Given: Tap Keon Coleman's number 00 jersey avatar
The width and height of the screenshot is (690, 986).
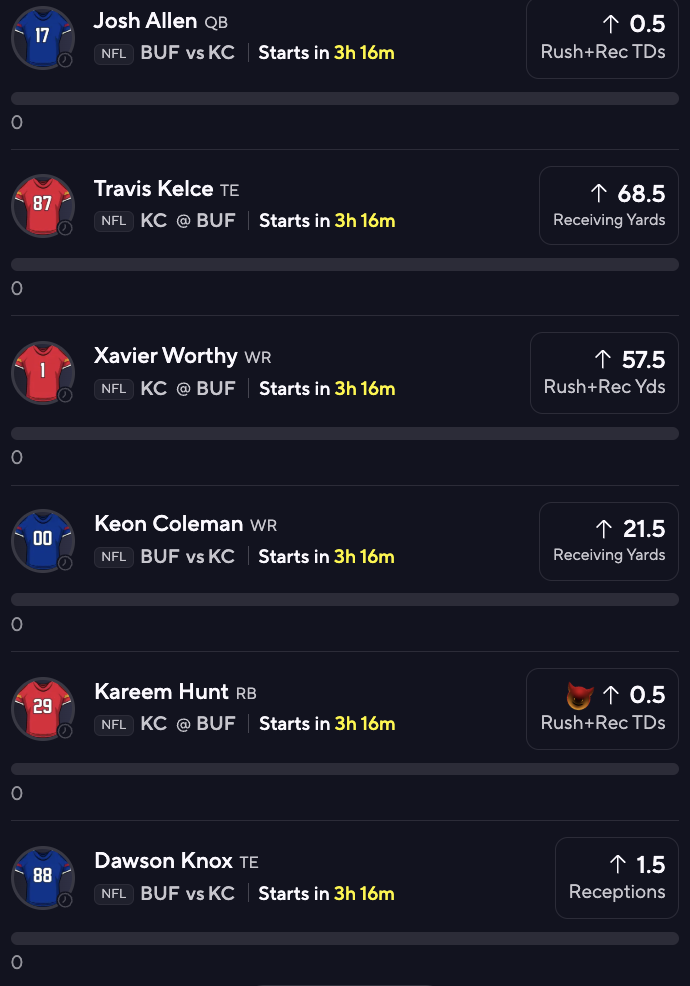Looking at the screenshot, I should [42, 541].
